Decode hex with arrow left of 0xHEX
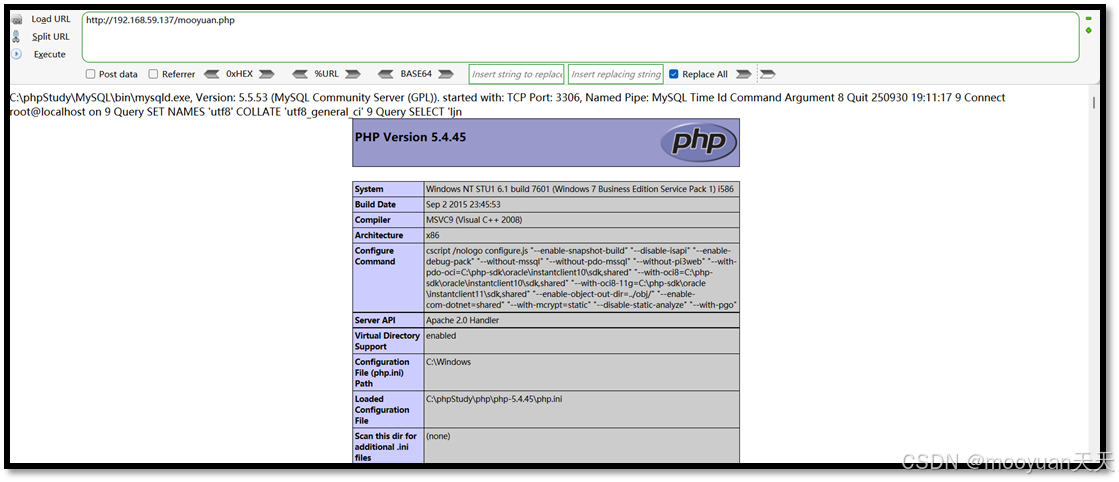 click(x=212, y=74)
